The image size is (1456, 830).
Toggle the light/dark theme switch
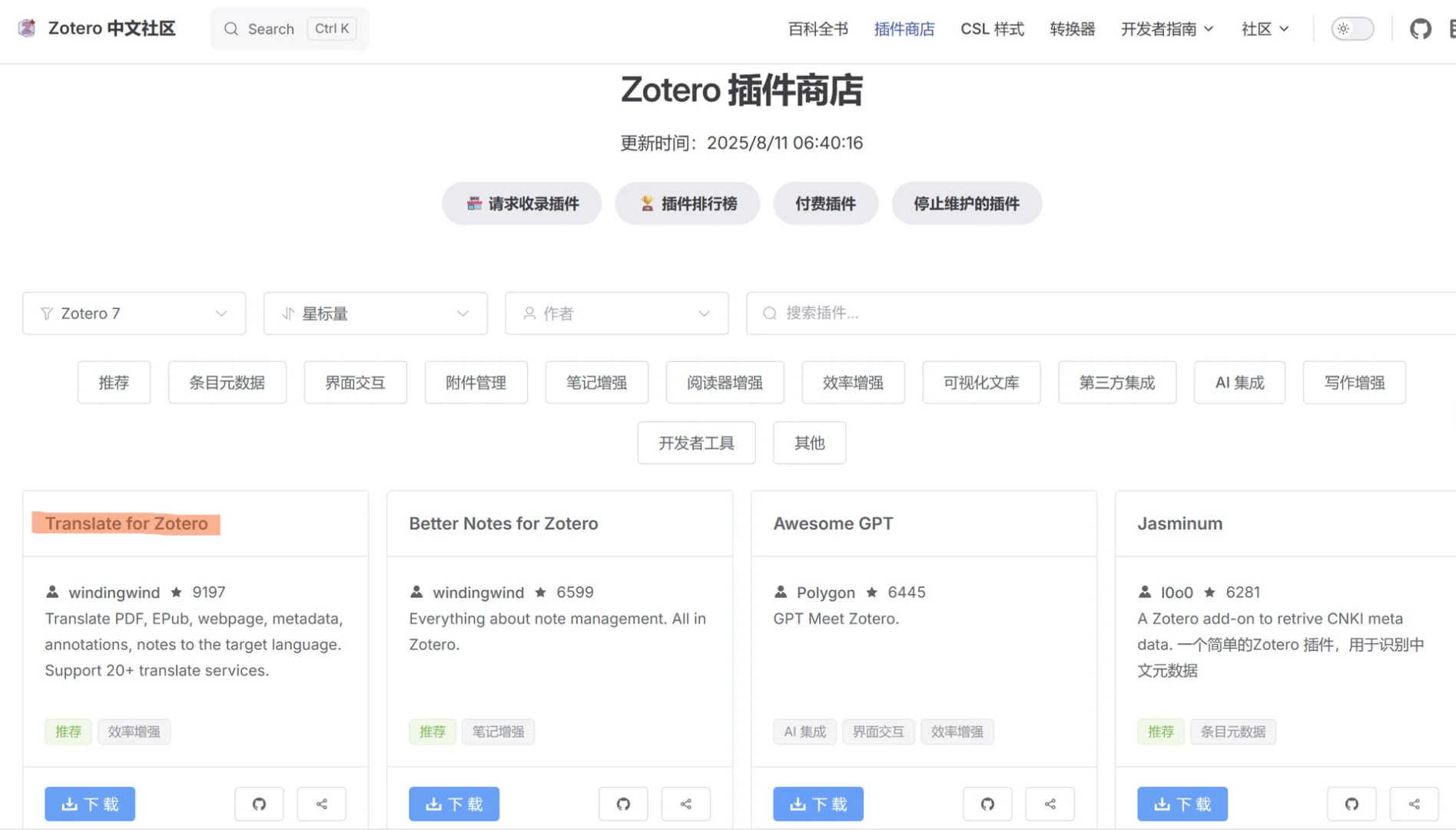pos(1352,28)
